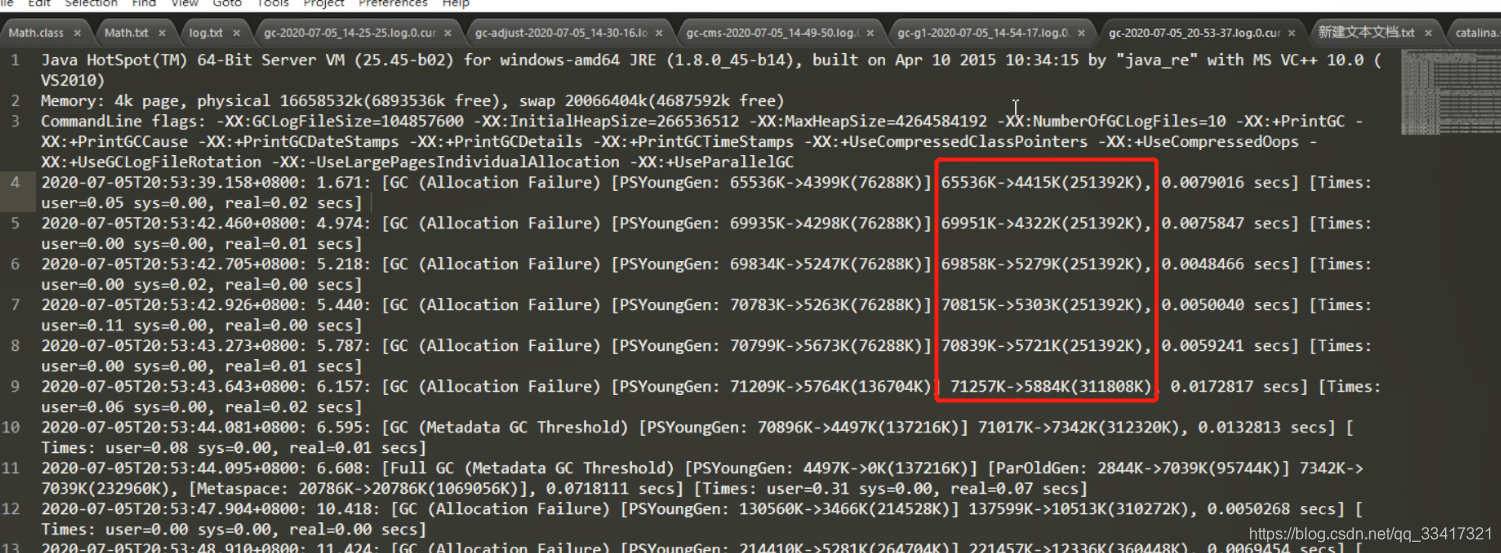Select line number 7 in the gutter

pos(15,304)
